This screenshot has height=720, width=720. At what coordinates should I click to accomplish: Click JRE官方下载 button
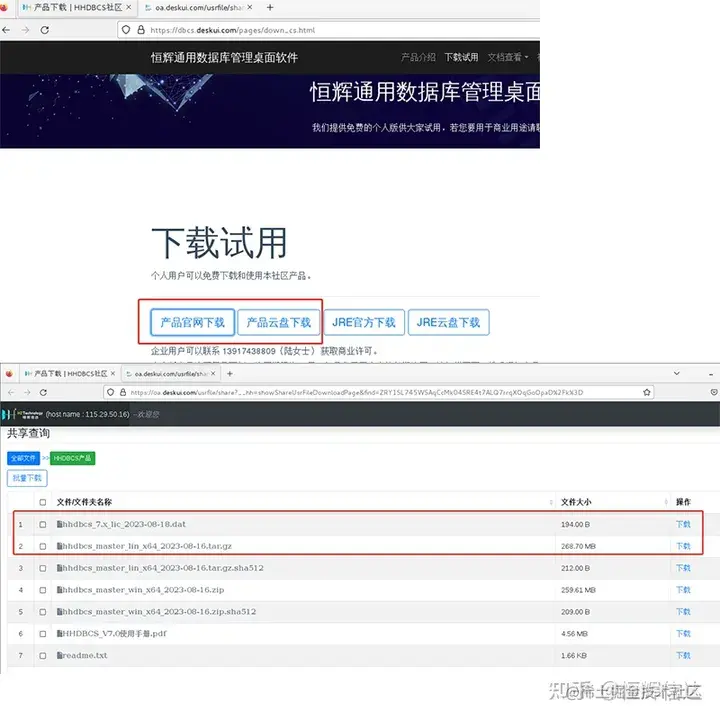(364, 322)
